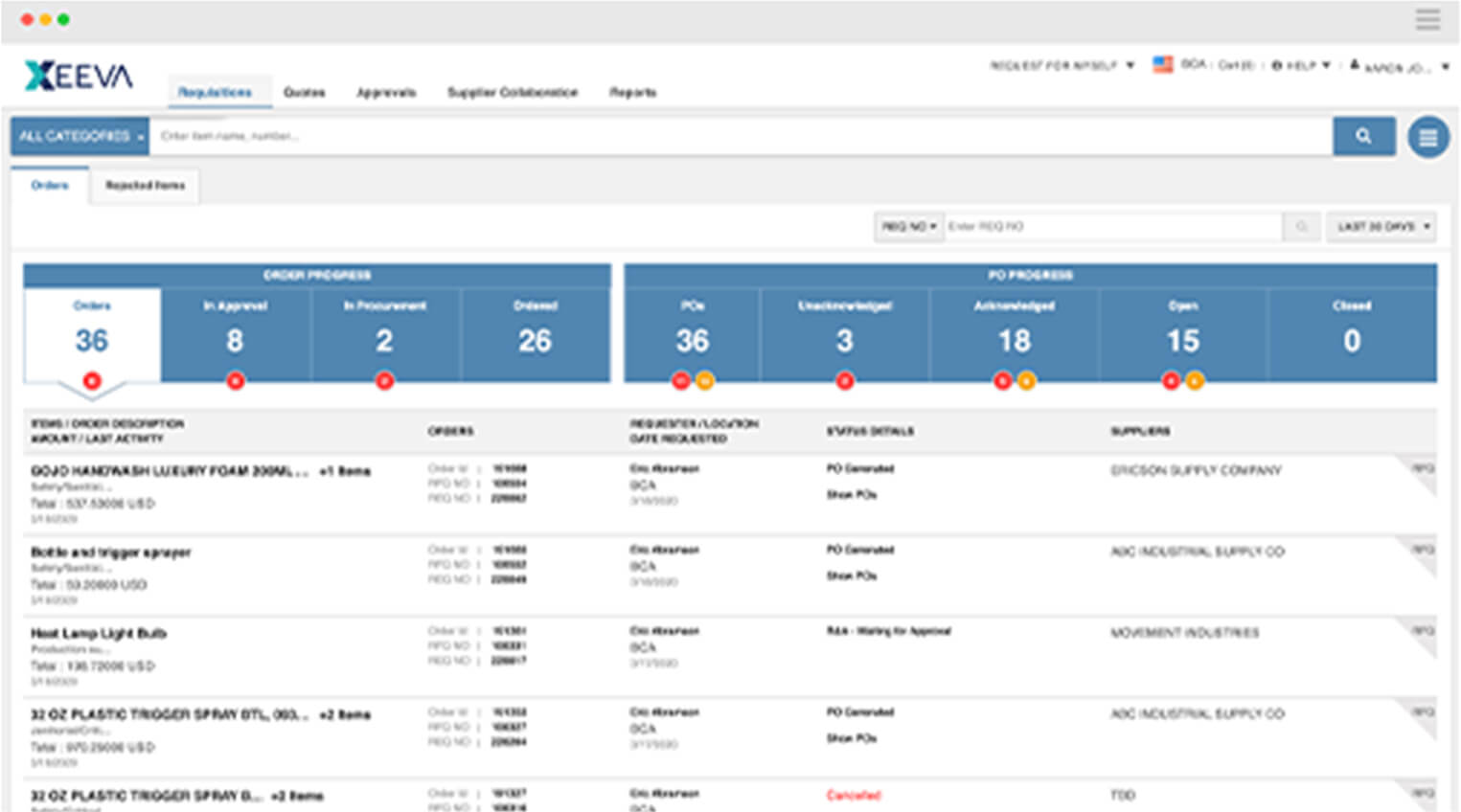Open the Bottle and trigger sprayer order
Screen dimensions: 1461x812
pos(111,553)
